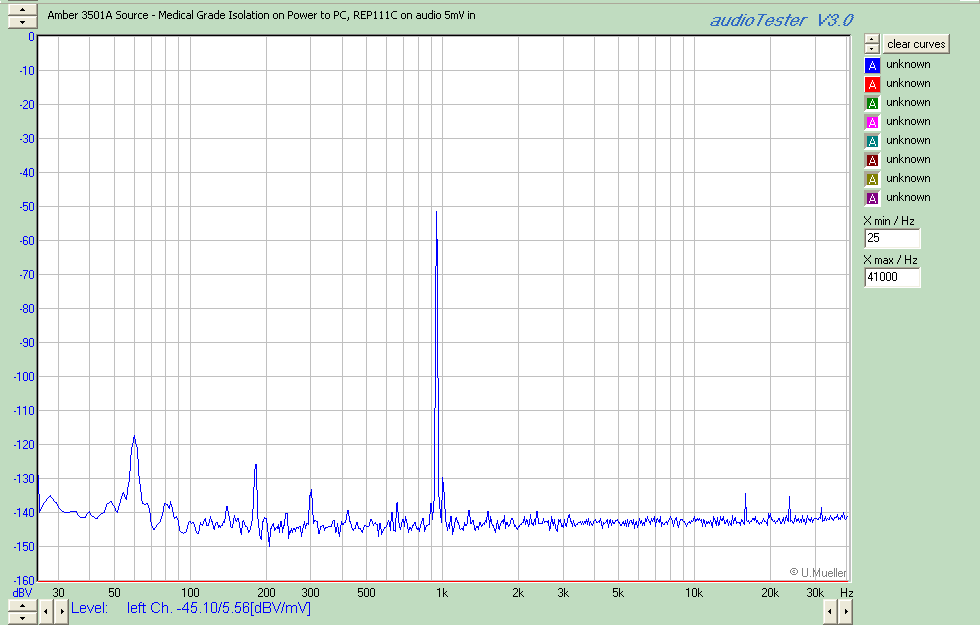The width and height of the screenshot is (980, 625).
Task: Click the purple curve A icon
Action: (x=872, y=198)
